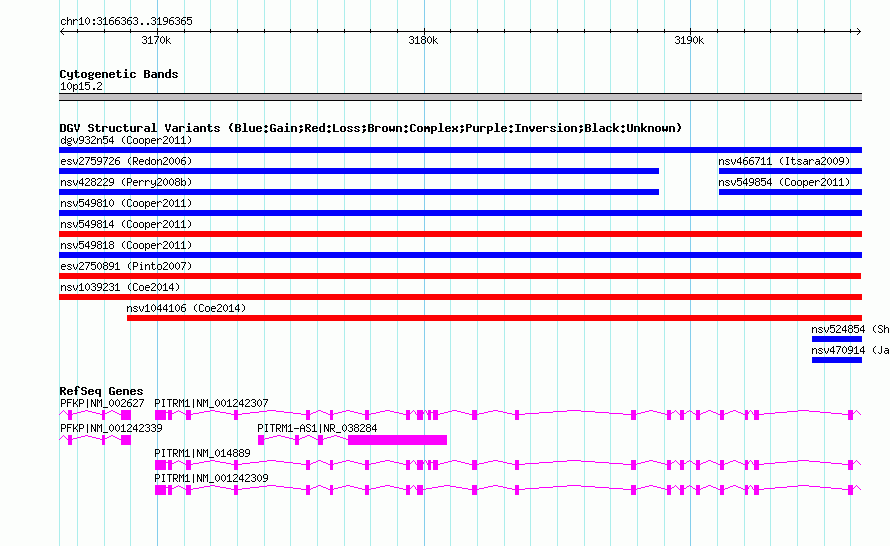Select the blue bar under nsv549854 (Cooper2011)

click(x=790, y=192)
